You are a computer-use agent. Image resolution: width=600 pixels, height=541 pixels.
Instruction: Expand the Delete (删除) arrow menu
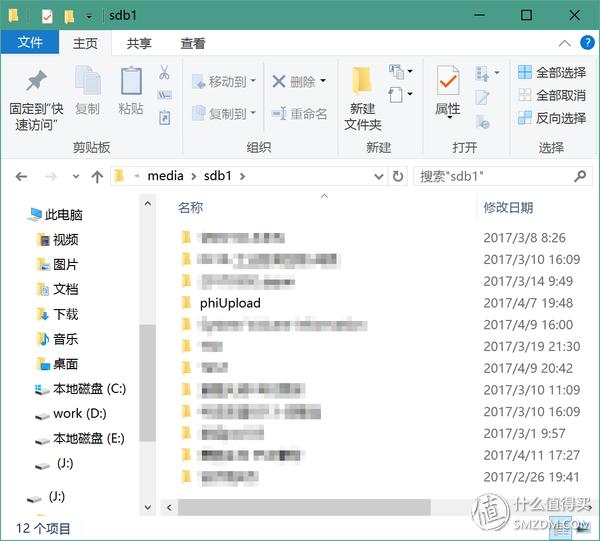tap(323, 81)
